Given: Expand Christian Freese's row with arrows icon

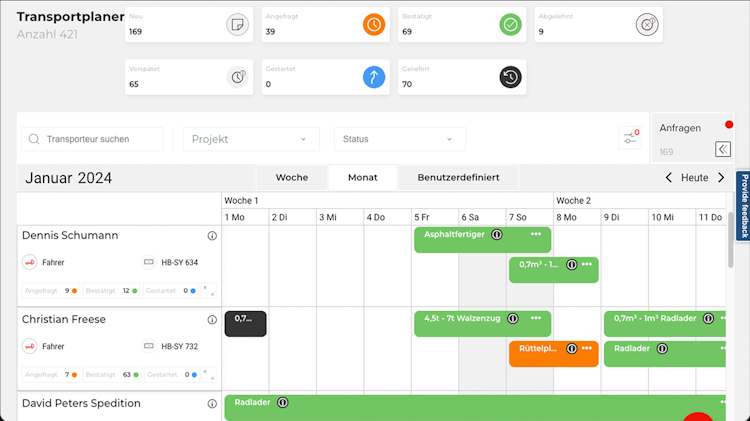Looking at the screenshot, I should [x=209, y=375].
